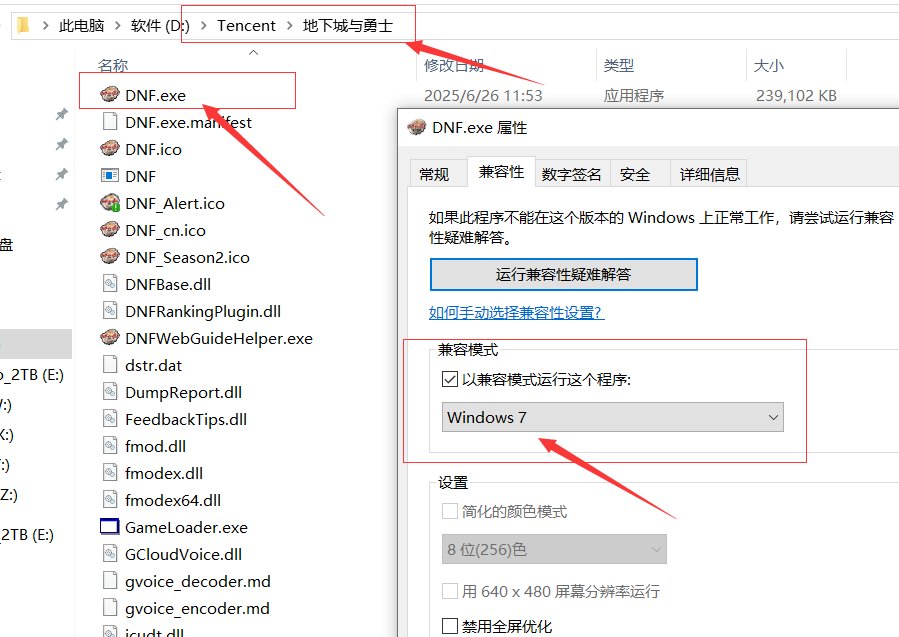Click the fmod.dll file icon
Image resolution: width=899 pixels, height=637 pixels.
point(110,445)
